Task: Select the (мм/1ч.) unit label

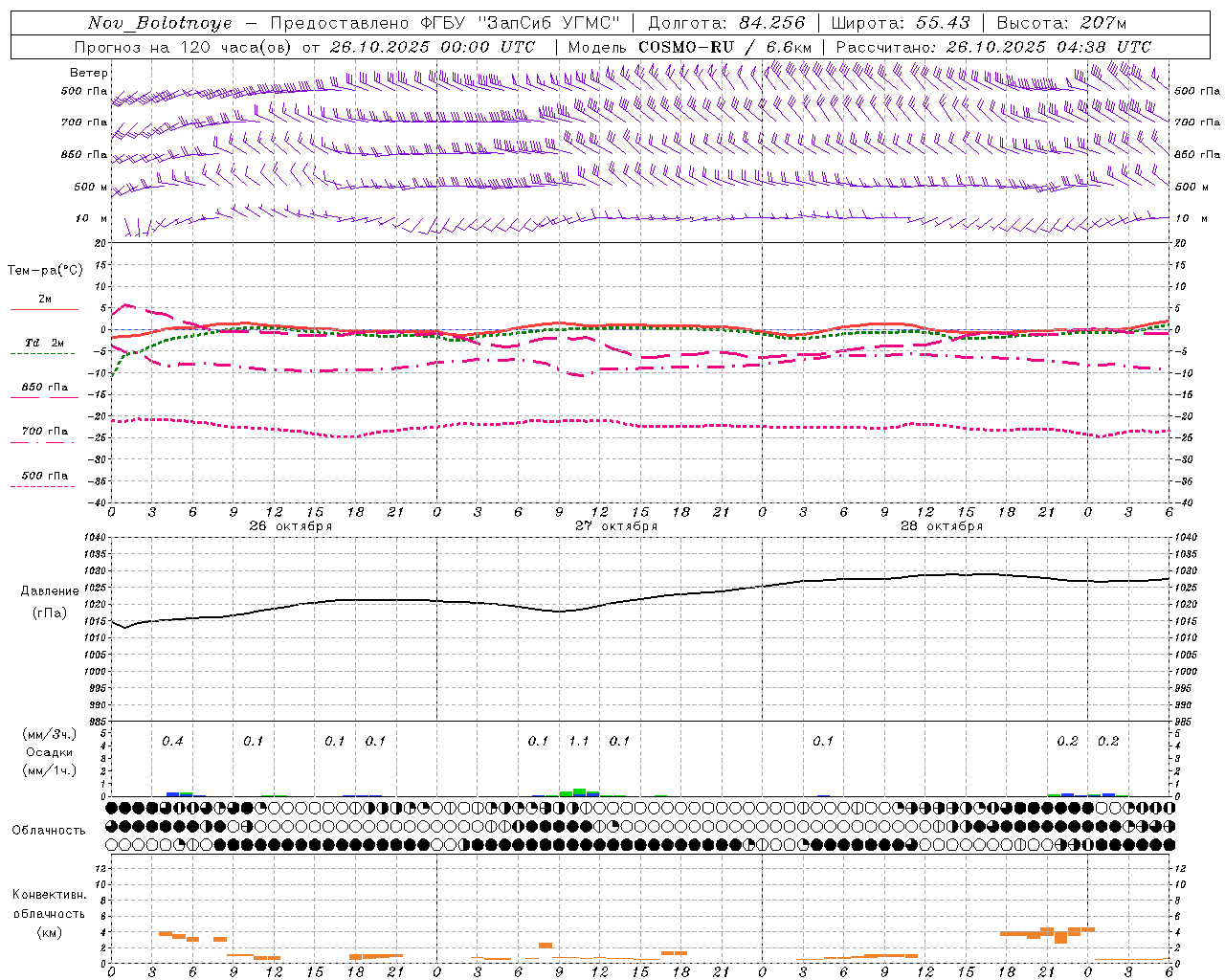Action: pyautogui.click(x=50, y=770)
